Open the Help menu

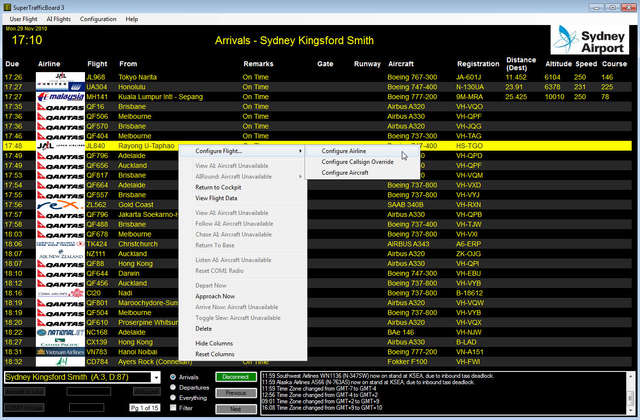(131, 19)
